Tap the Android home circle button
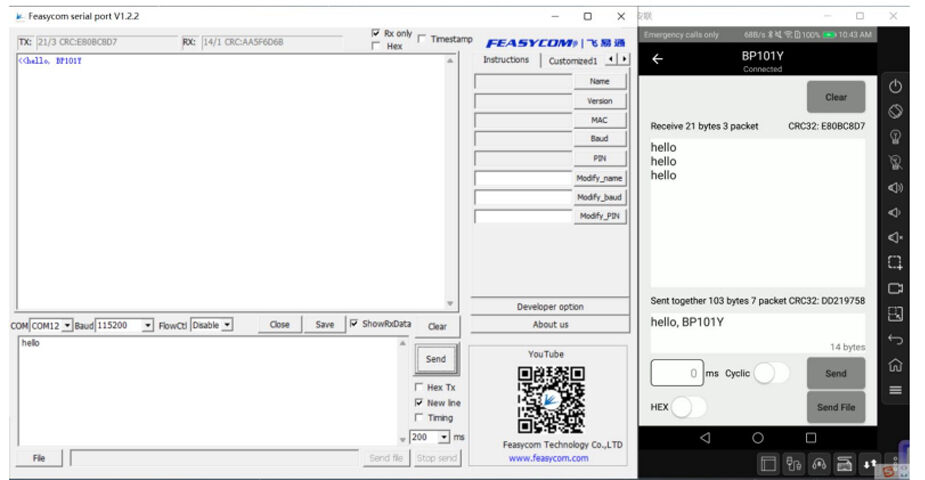 (x=758, y=438)
